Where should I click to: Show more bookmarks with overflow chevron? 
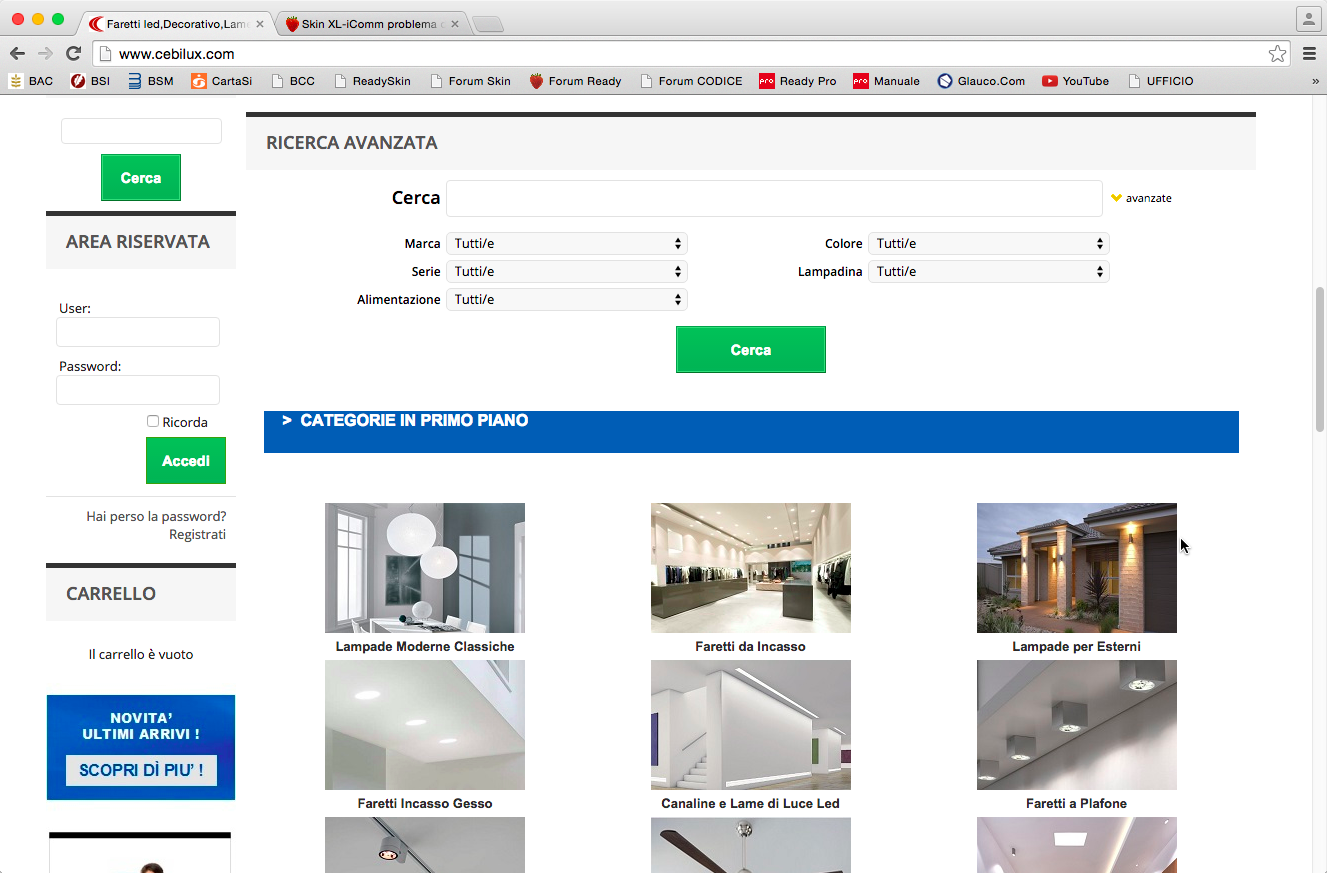pos(1315,81)
